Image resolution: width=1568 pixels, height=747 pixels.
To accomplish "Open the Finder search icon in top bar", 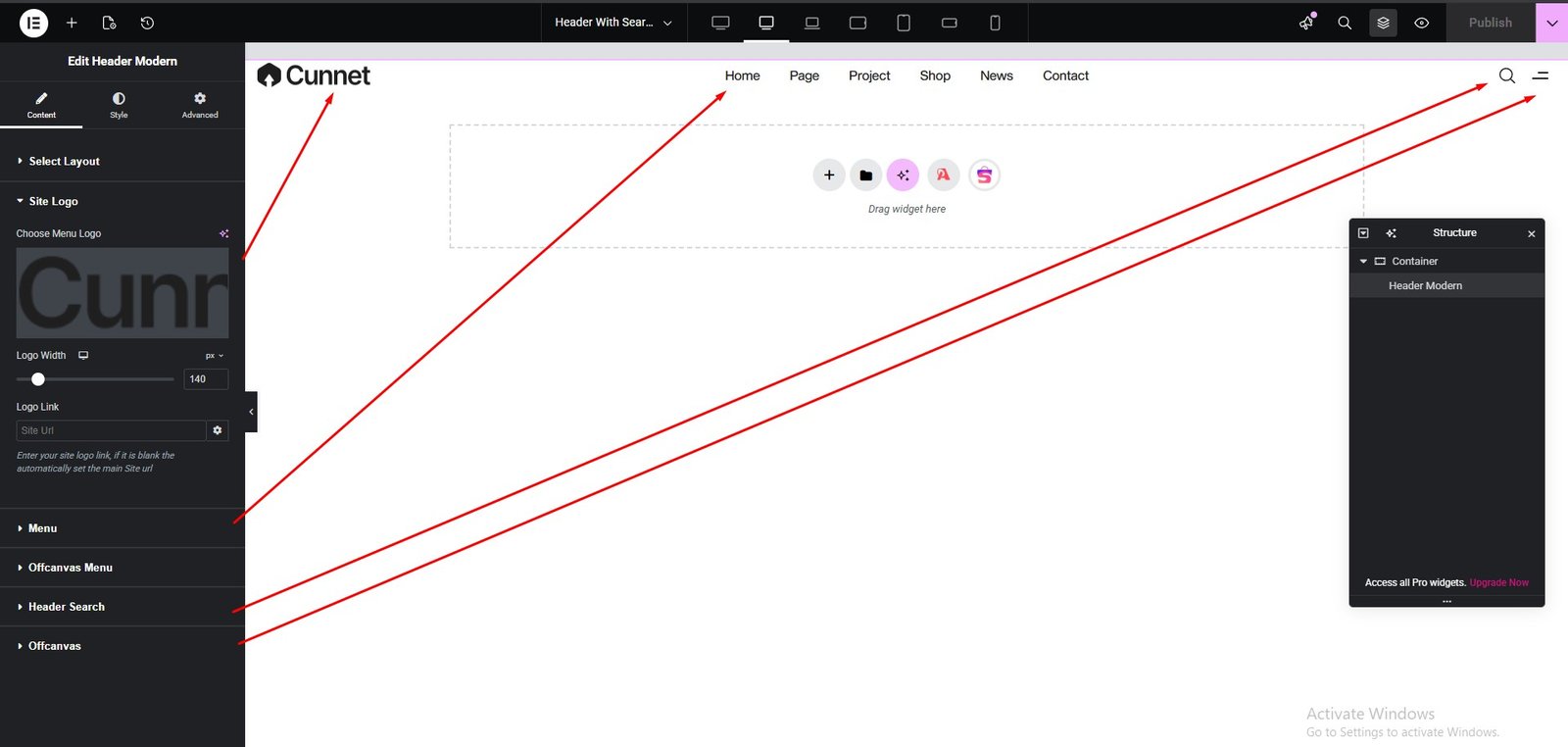I will (1345, 23).
